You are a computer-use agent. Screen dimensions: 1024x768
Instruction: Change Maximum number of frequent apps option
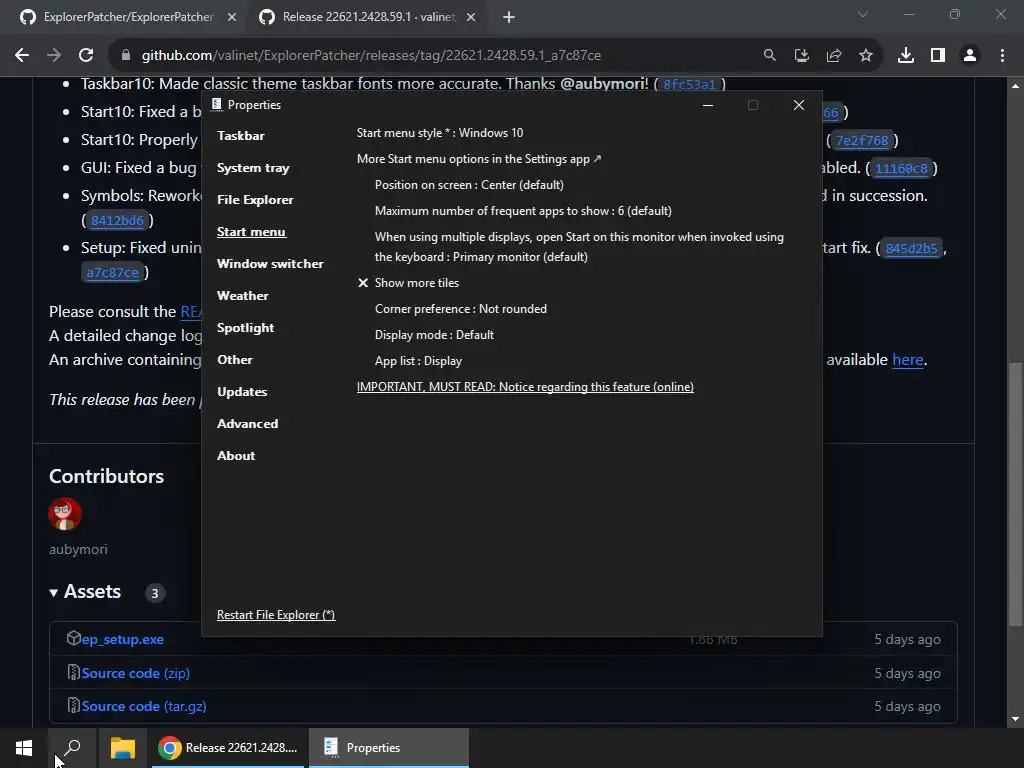(523, 211)
